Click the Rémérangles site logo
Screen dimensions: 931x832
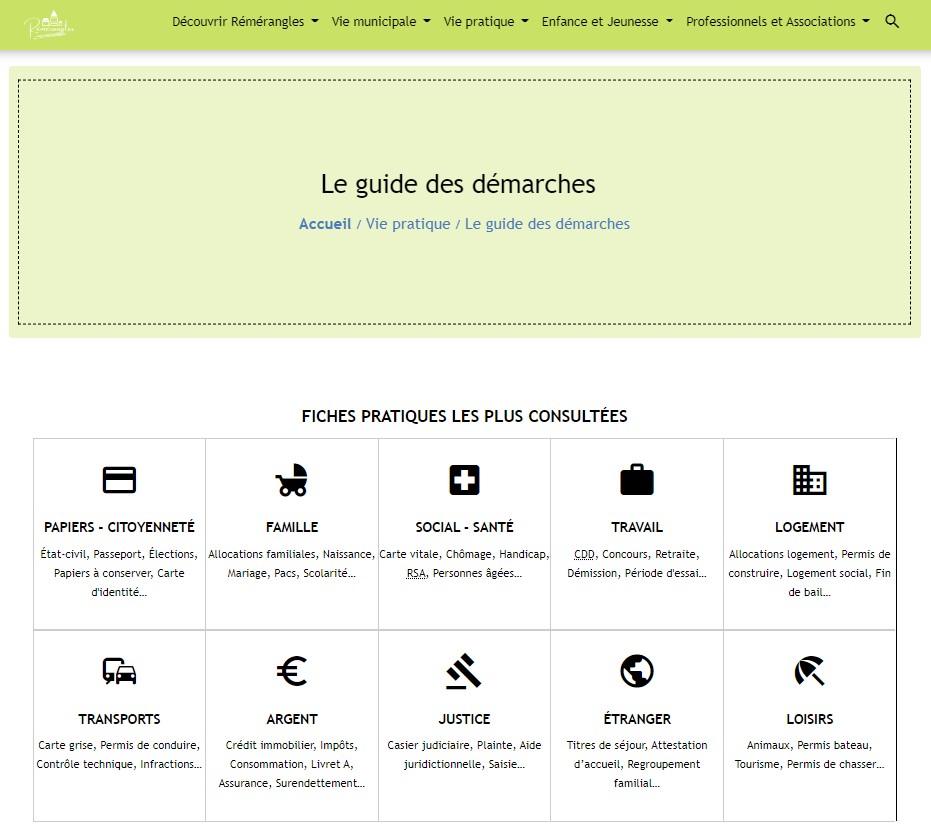[50, 24]
